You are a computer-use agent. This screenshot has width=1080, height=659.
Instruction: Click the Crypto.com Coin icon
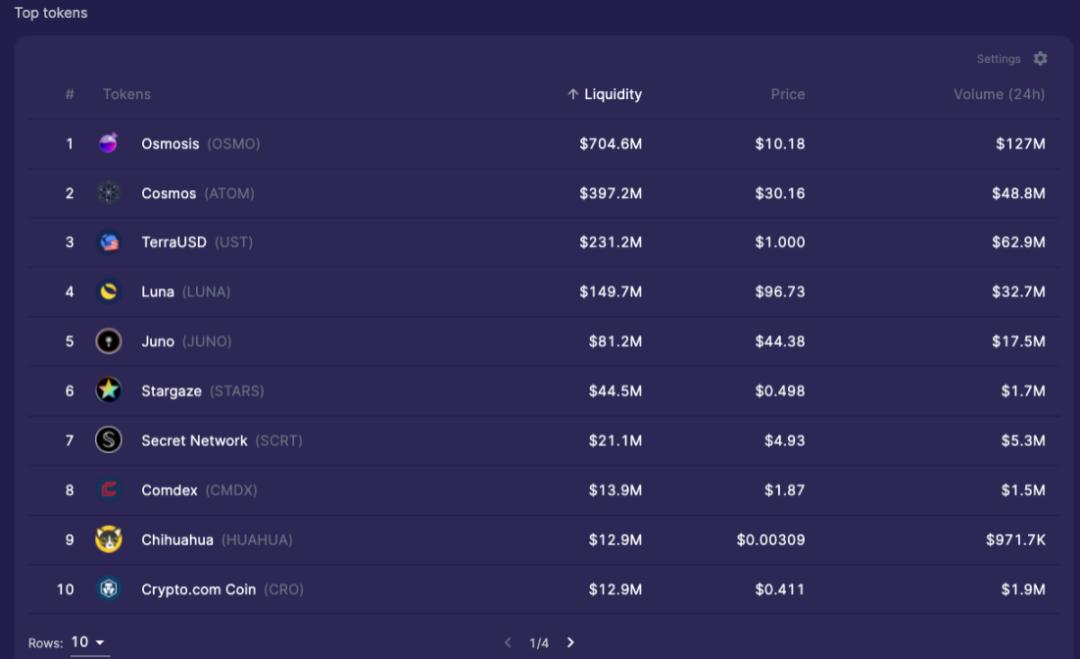pyautogui.click(x=108, y=589)
